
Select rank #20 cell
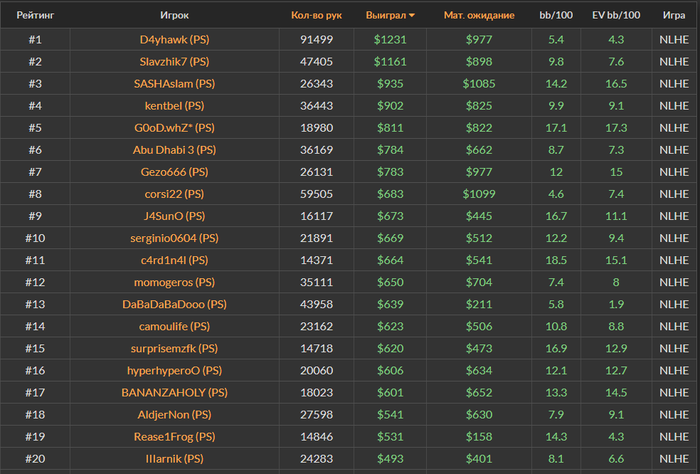pyautogui.click(x=35, y=458)
